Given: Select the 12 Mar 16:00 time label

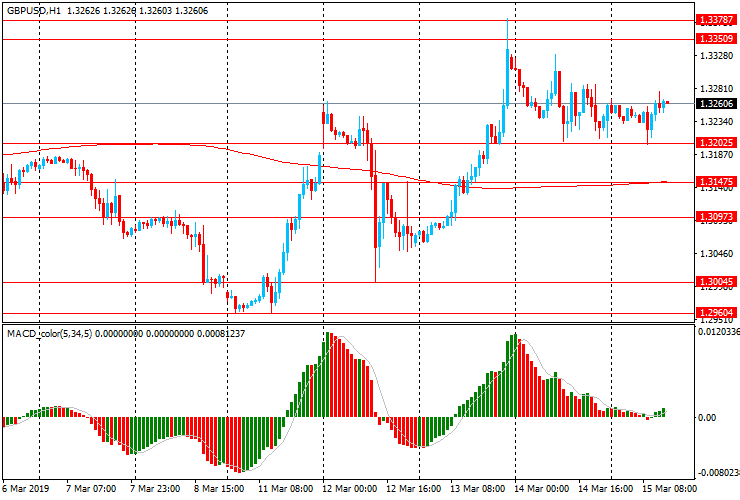Looking at the screenshot, I should click(413, 490).
